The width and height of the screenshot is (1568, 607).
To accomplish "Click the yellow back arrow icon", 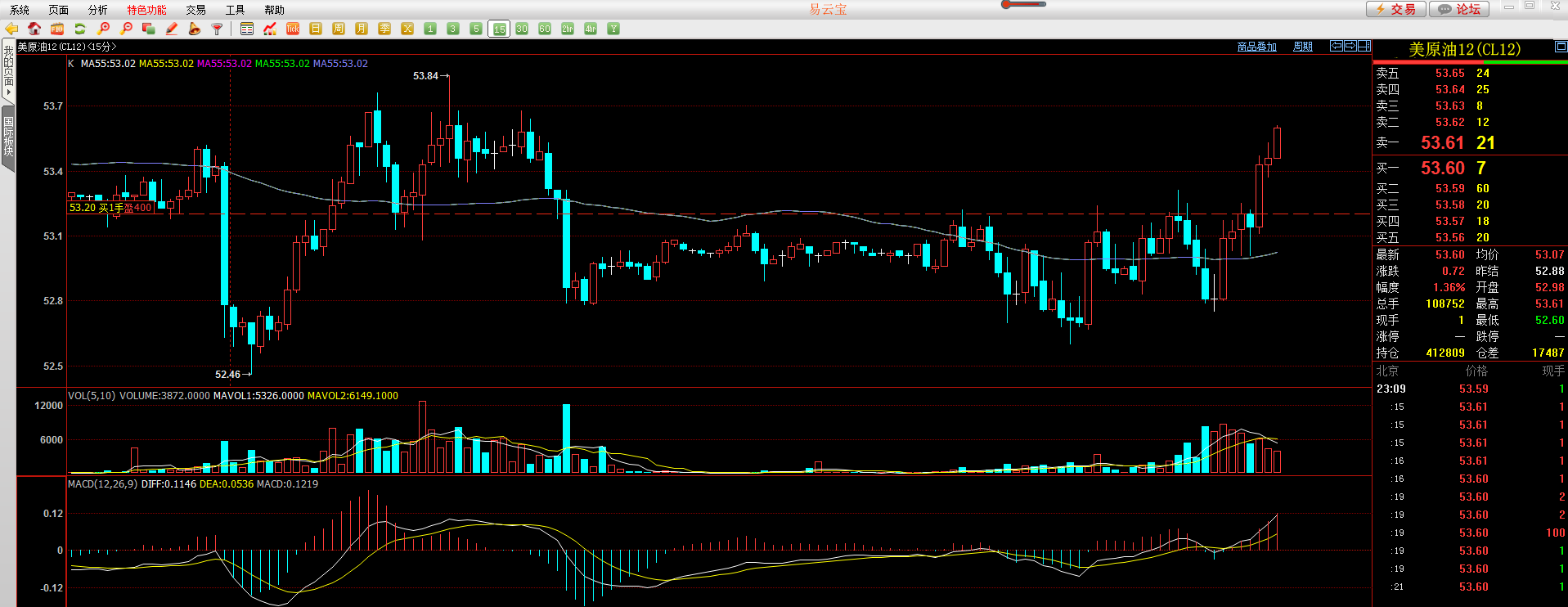I will [11, 29].
